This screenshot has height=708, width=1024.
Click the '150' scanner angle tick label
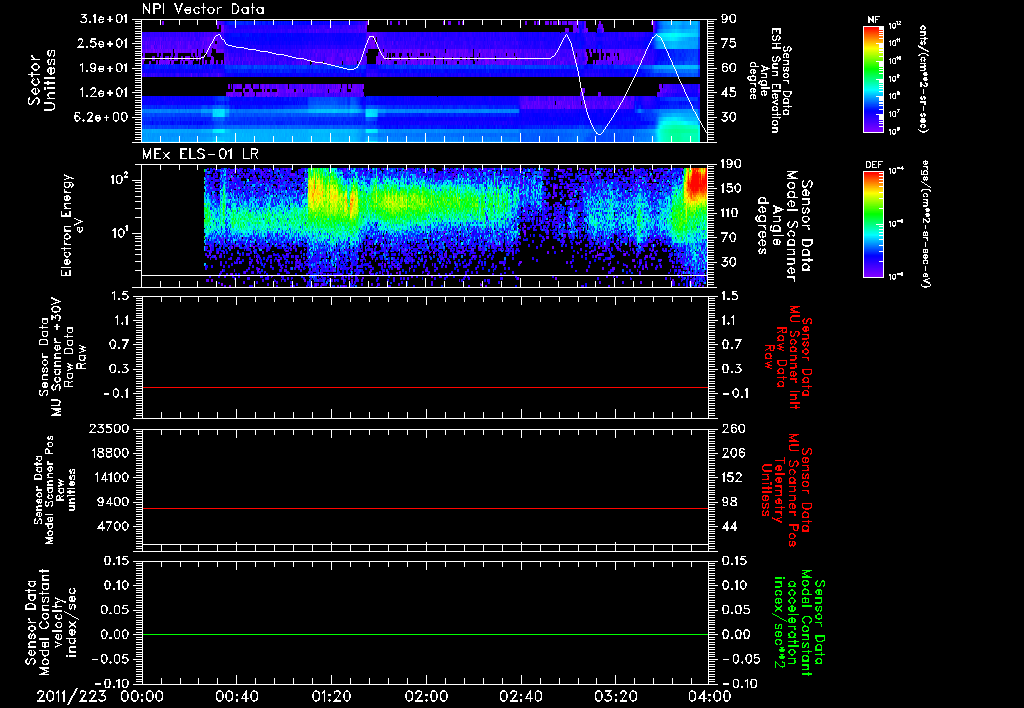(731, 188)
